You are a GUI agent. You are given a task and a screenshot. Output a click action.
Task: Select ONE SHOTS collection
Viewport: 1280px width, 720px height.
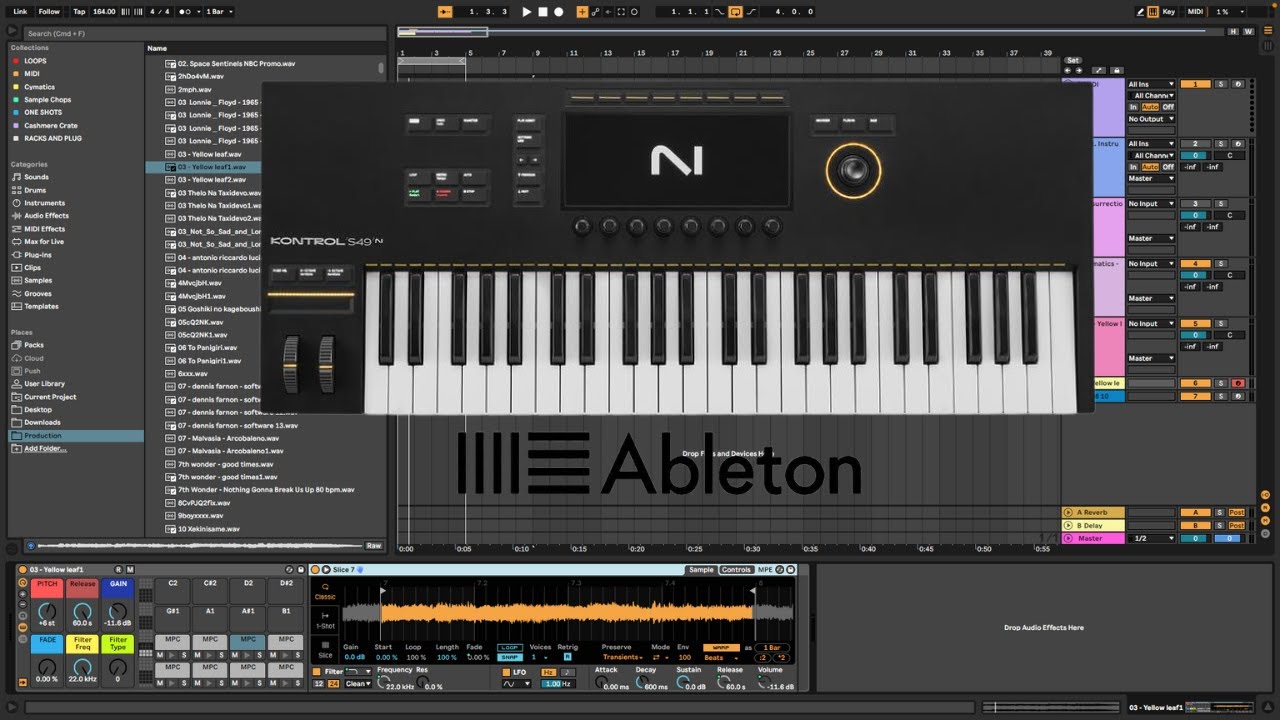(x=43, y=113)
